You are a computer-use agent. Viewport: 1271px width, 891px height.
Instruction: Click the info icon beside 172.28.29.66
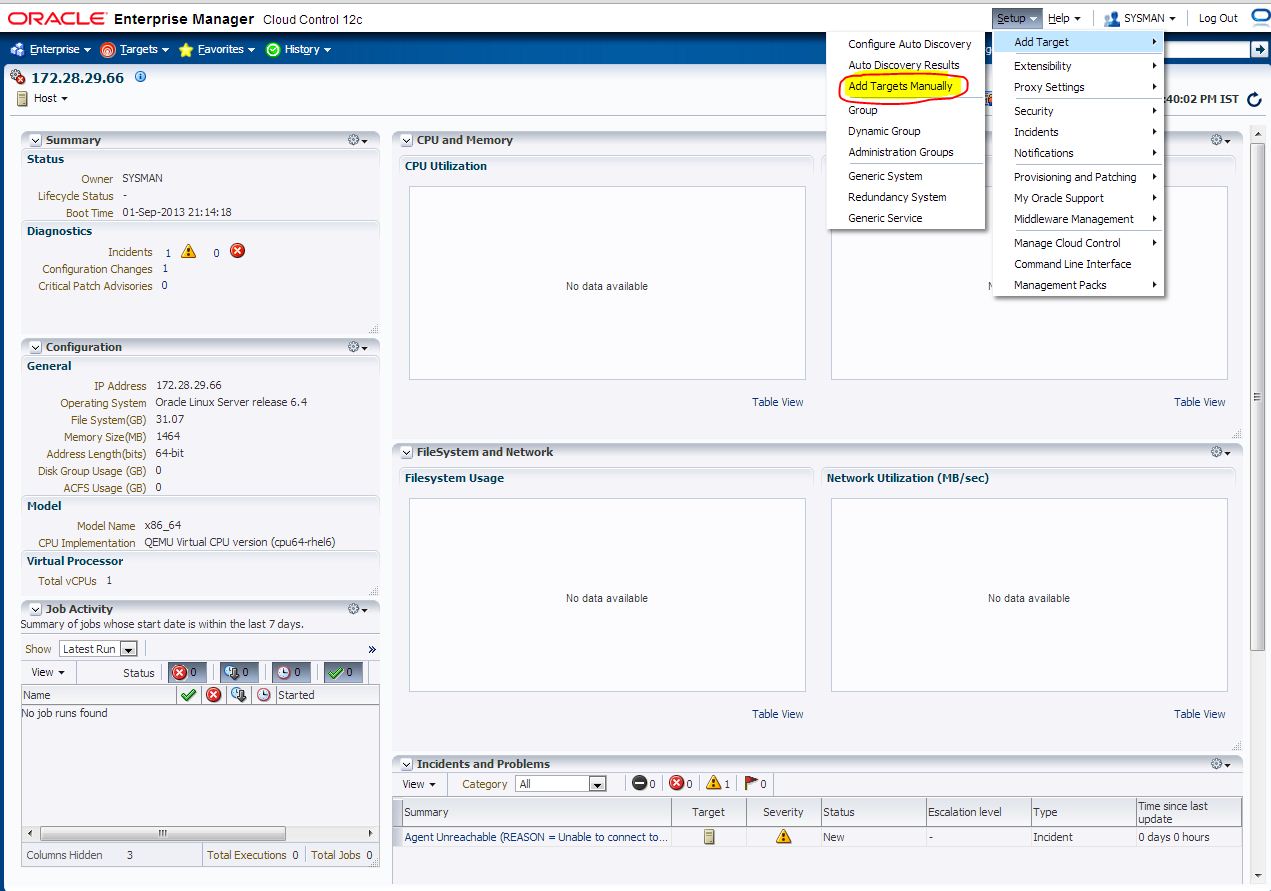point(140,76)
